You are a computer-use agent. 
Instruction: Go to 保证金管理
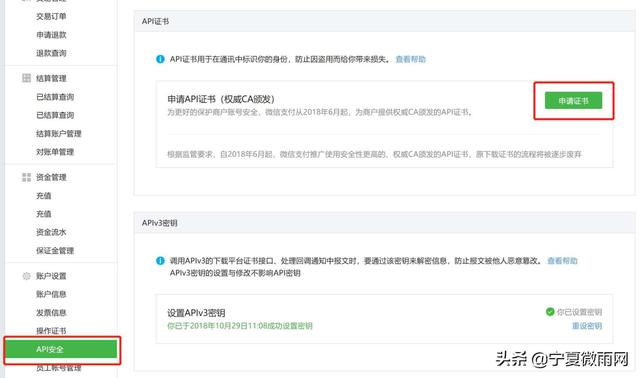(x=55, y=251)
